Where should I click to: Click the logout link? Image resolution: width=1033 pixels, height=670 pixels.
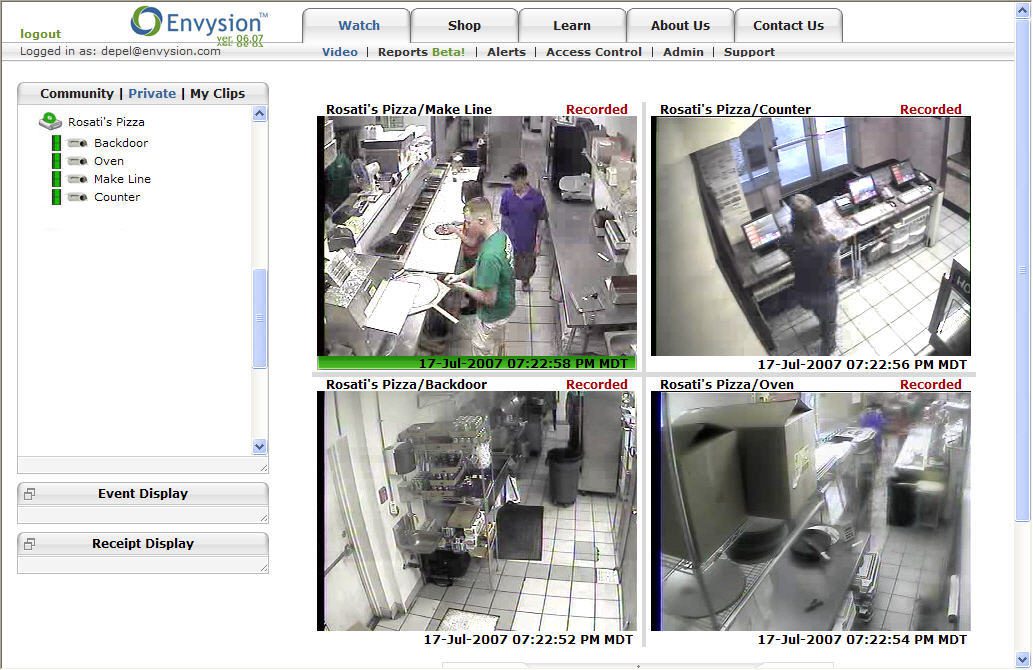coord(40,34)
